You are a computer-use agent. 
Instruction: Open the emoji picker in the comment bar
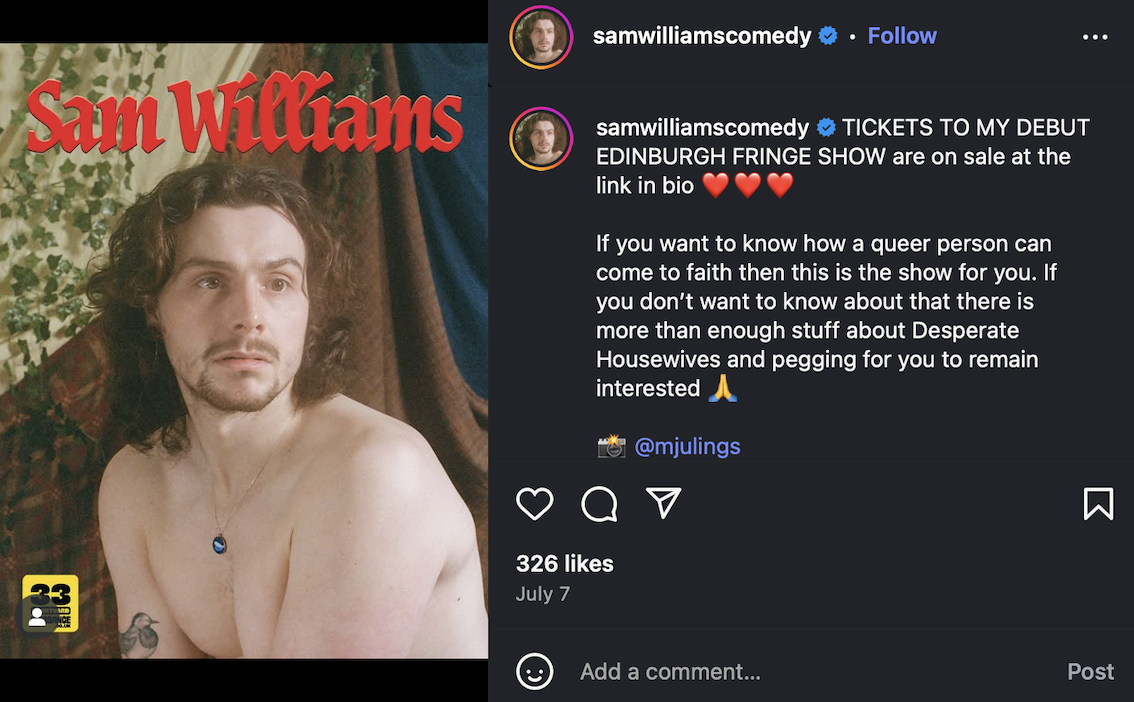click(x=535, y=672)
